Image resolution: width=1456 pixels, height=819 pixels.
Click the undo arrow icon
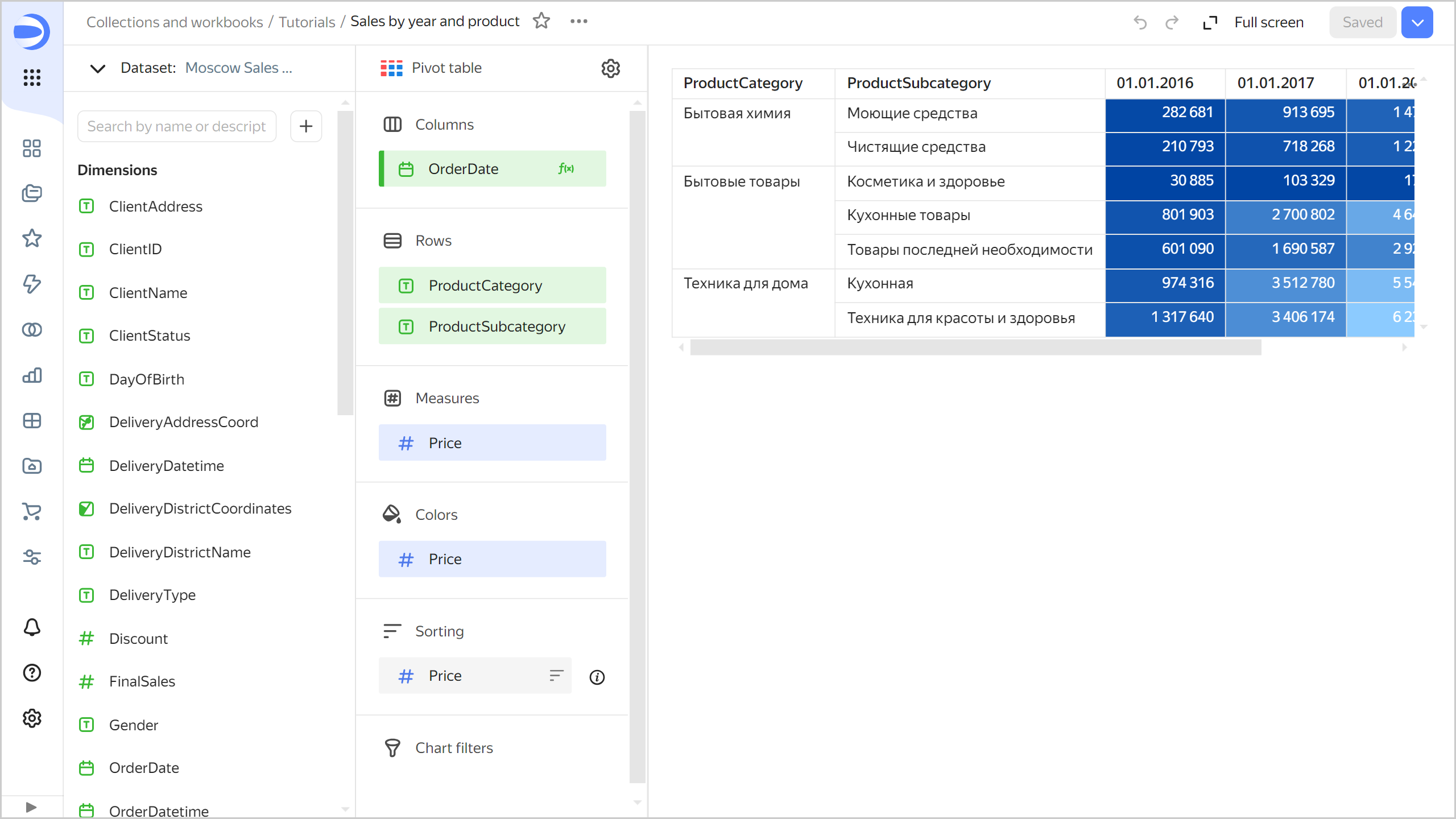[x=1140, y=23]
